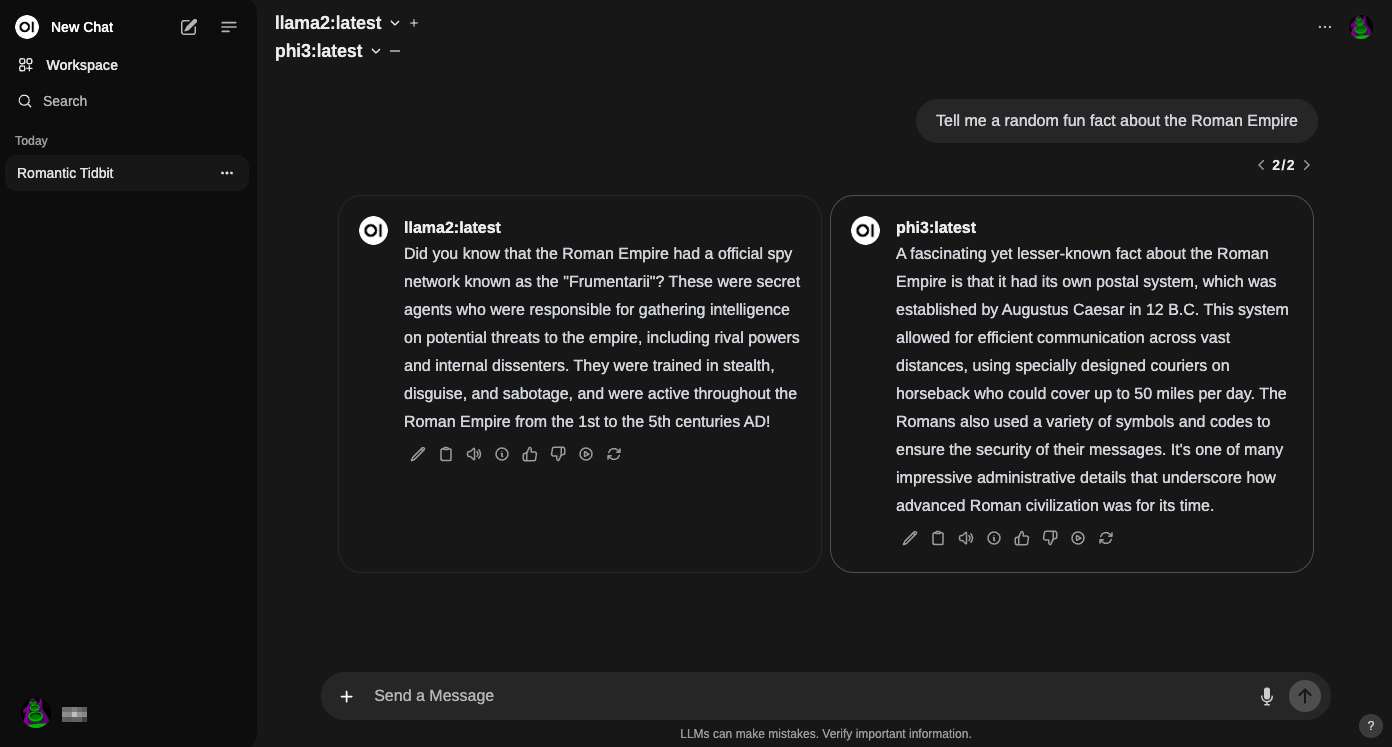Give a thumbs down to the llama2 response
The width and height of the screenshot is (1392, 747).
click(x=558, y=454)
